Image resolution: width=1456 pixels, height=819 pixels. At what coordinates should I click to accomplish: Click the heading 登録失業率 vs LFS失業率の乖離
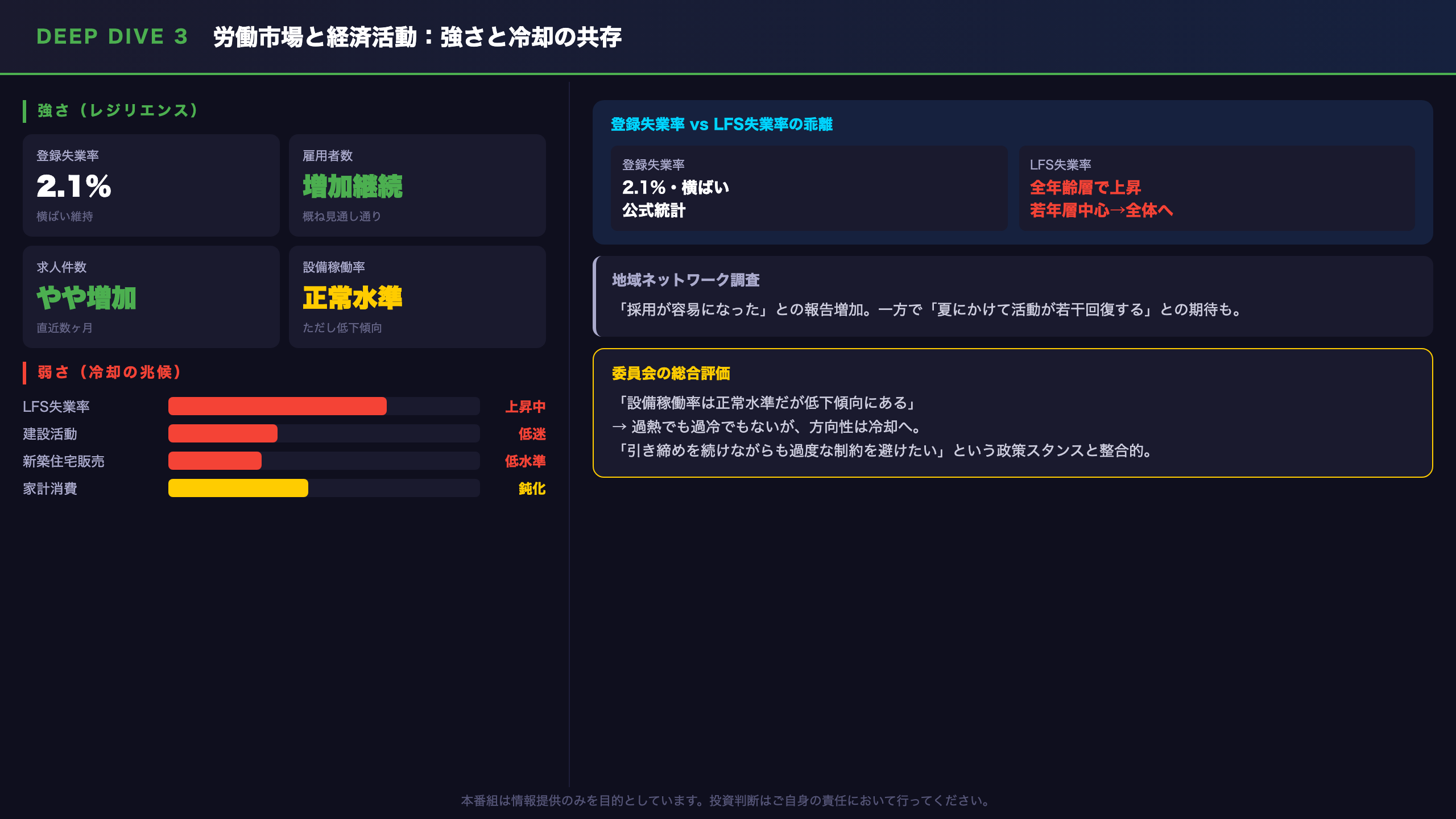point(722,125)
